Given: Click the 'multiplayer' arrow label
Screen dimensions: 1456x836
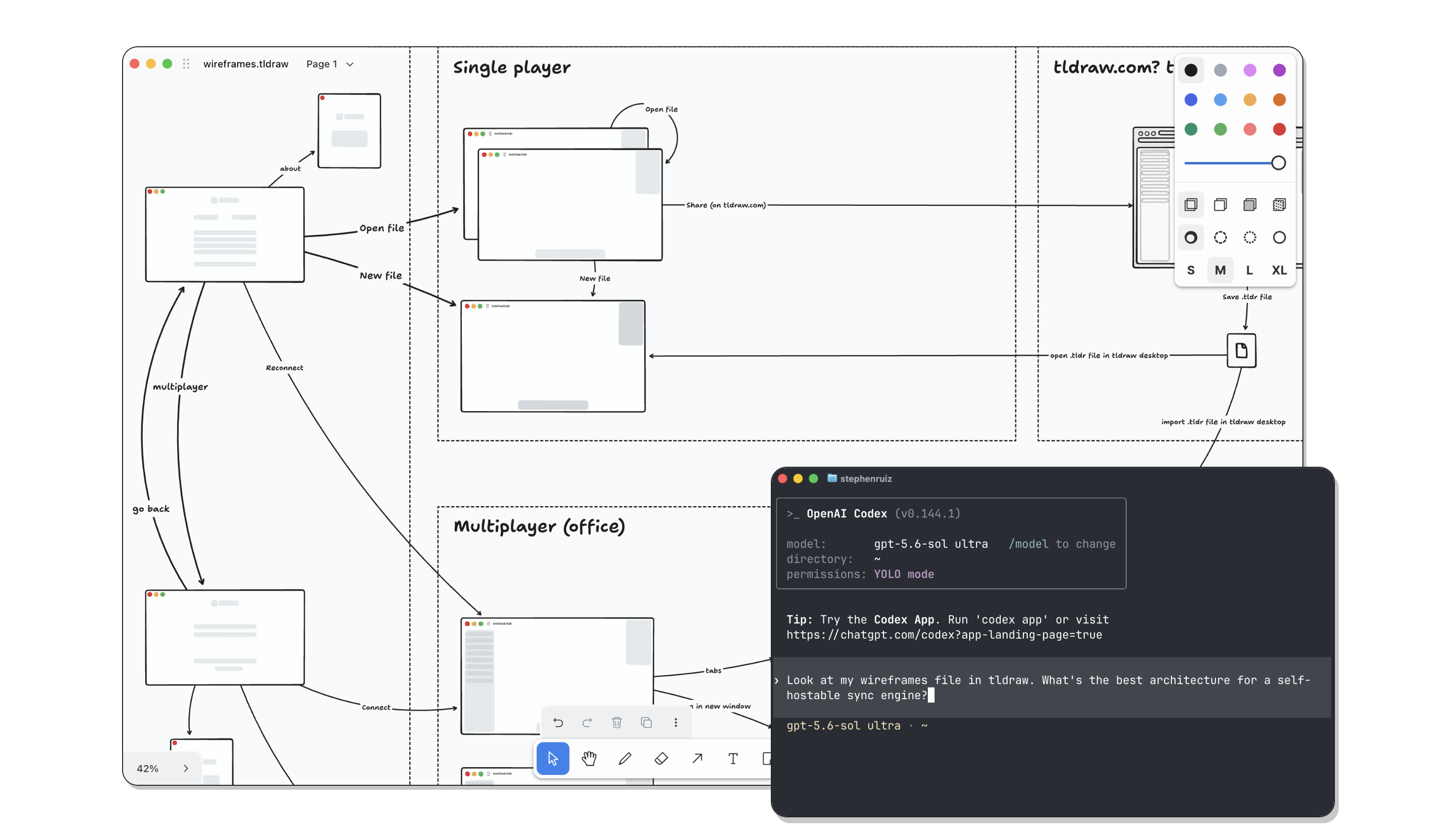Looking at the screenshot, I should [x=180, y=387].
